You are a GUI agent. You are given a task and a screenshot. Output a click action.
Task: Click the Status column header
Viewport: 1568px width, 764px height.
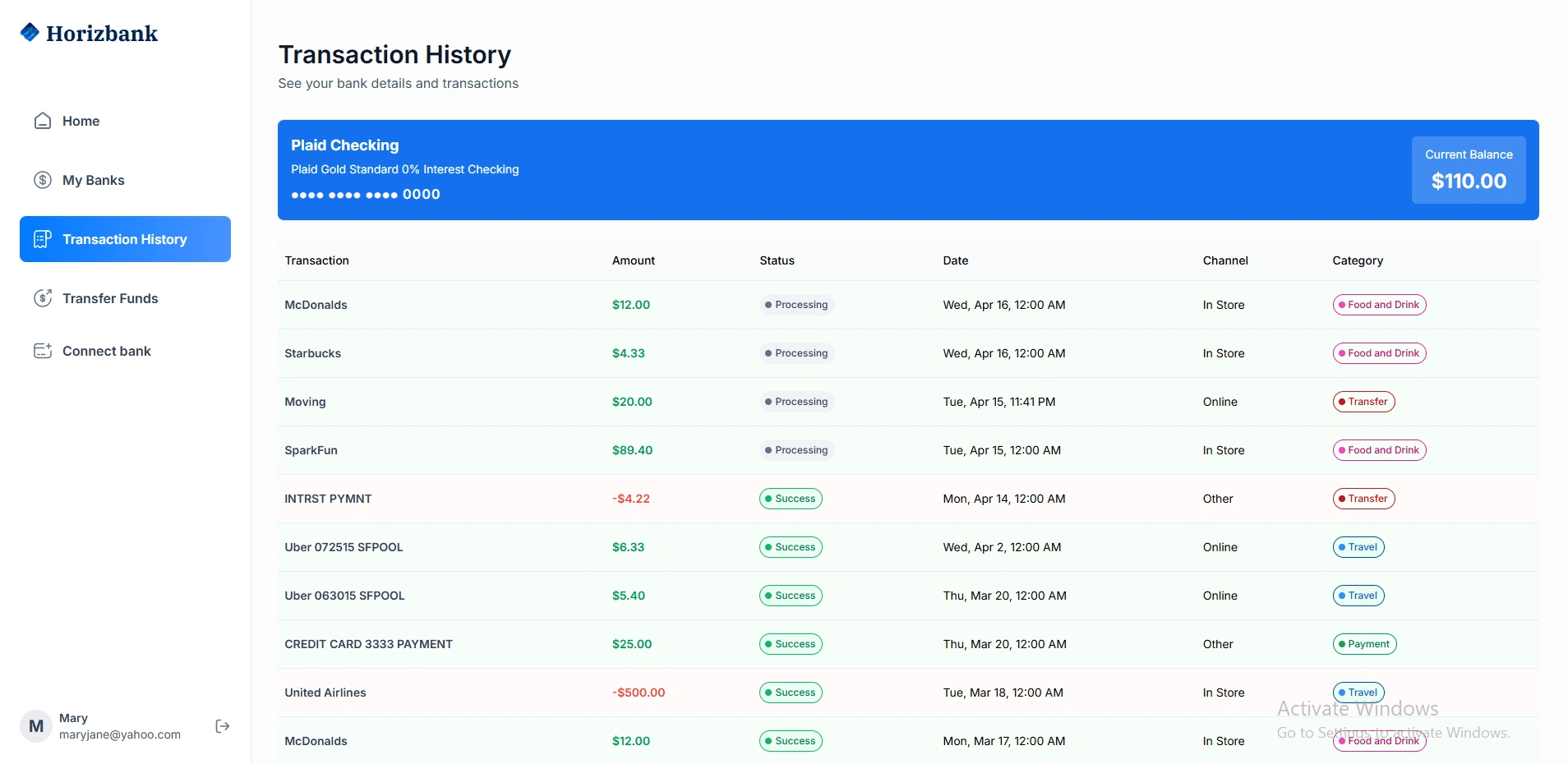click(777, 260)
